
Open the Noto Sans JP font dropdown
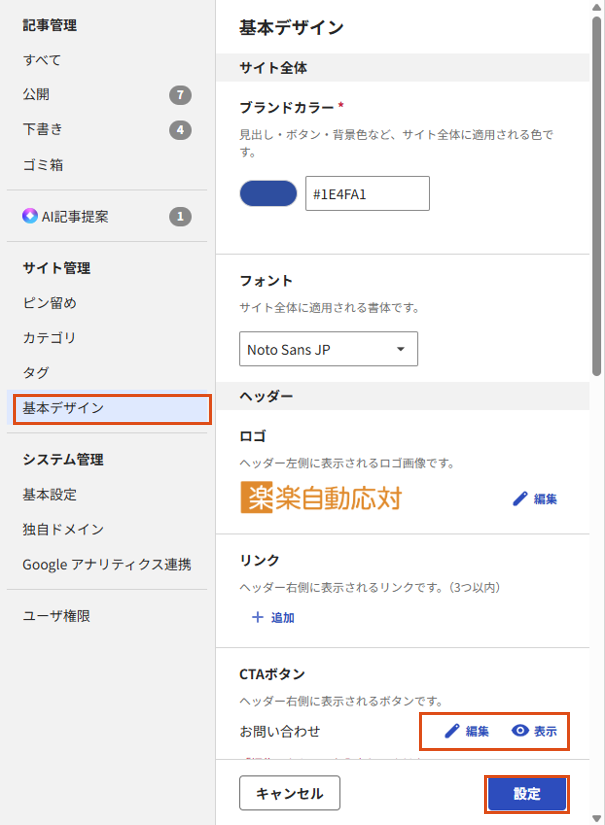pos(328,349)
